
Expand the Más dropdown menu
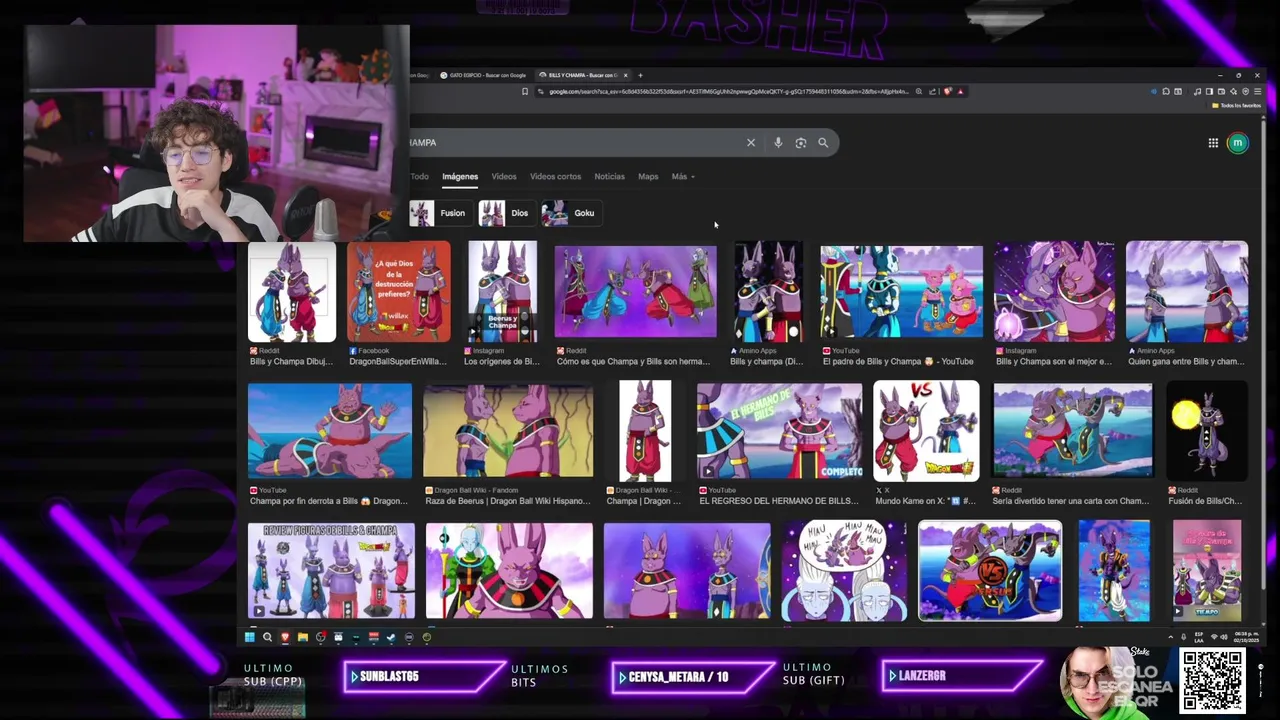[683, 176]
